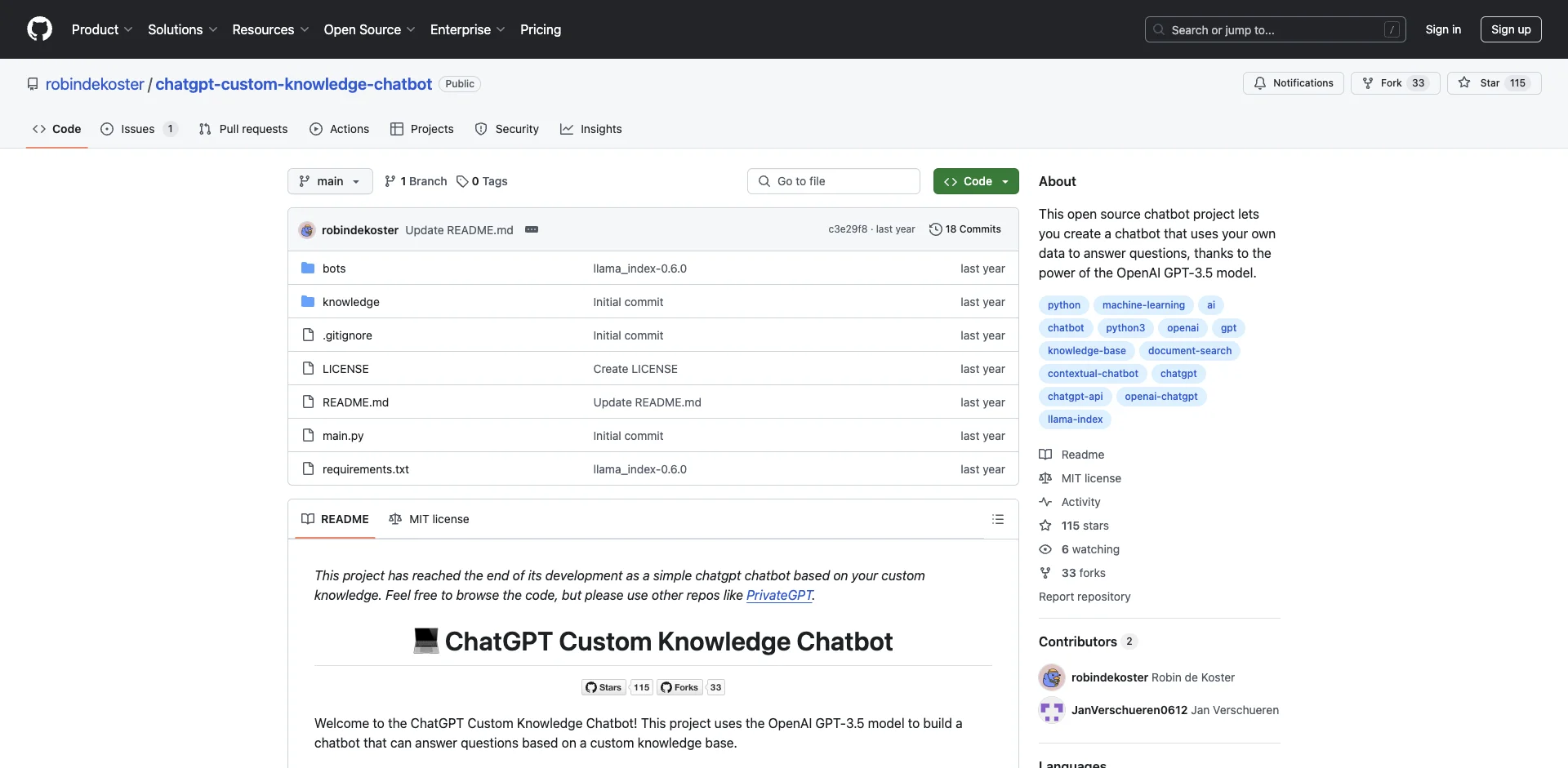Open the Insights tab

pos(591,129)
